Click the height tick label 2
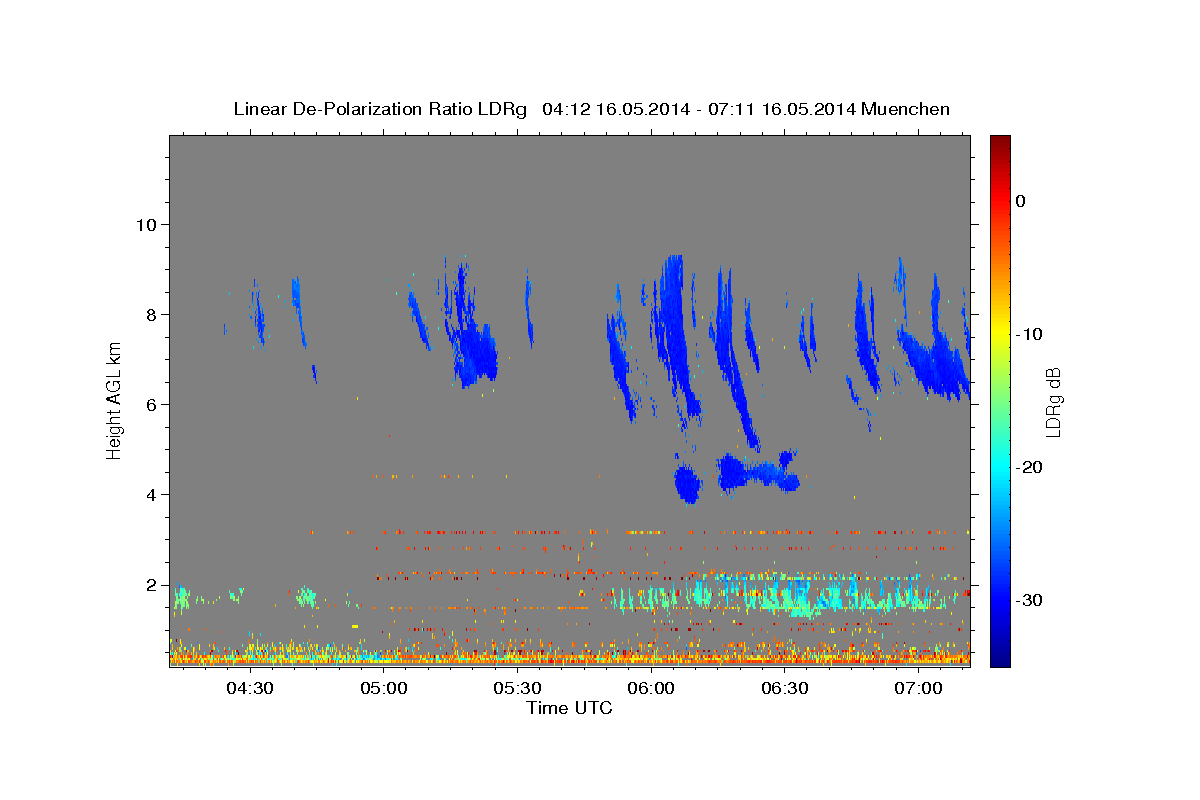Screen dimensions: 1200x800 [152, 584]
